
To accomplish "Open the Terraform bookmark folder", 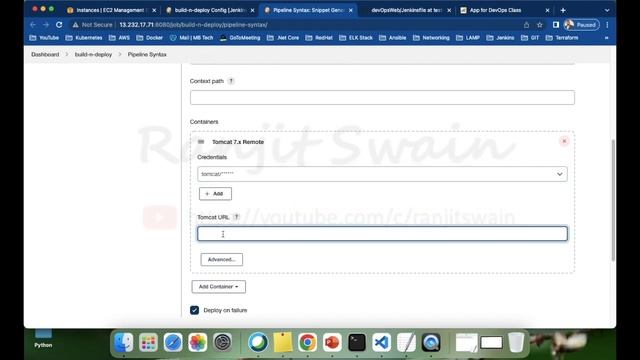I will click(x=562, y=38).
